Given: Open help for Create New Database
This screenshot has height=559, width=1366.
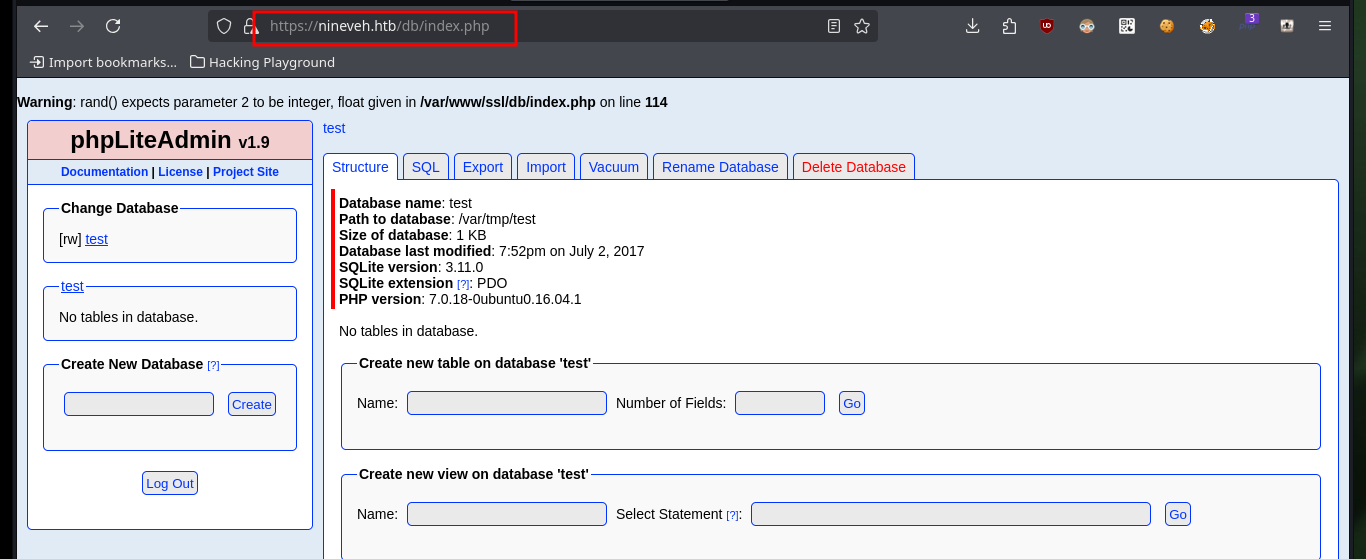Looking at the screenshot, I should point(213,365).
